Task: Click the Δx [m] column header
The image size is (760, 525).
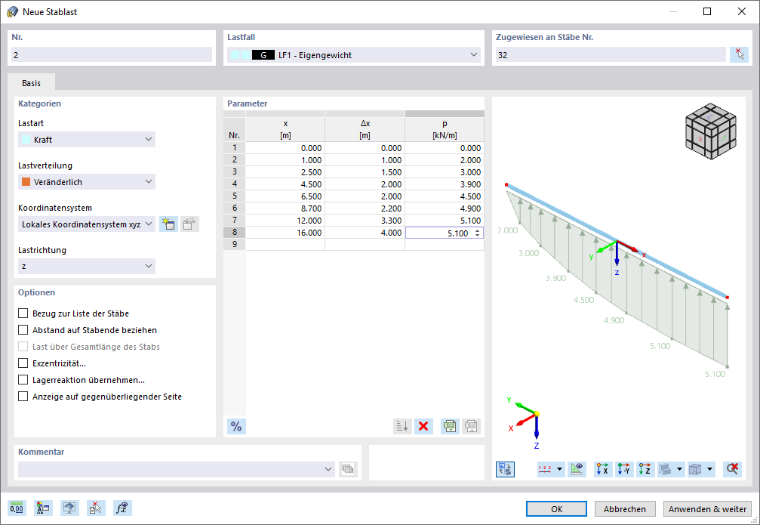Action: tap(364, 129)
